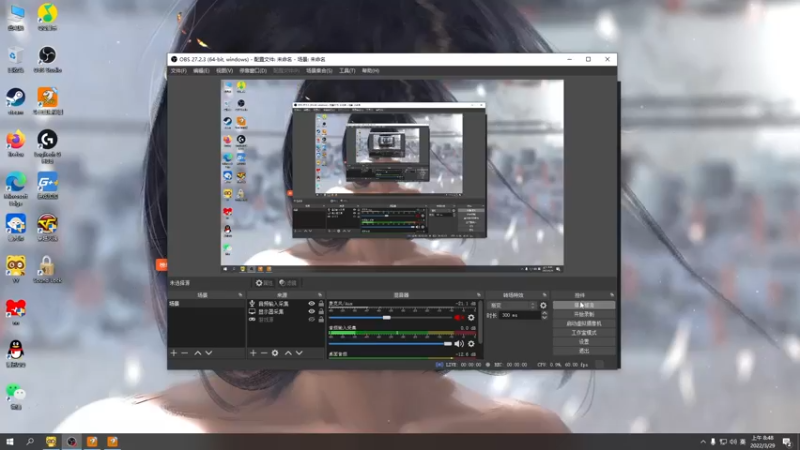Pop out the Scene Transitions dock via its header icon
This screenshot has width=800, height=450.
tap(544, 295)
